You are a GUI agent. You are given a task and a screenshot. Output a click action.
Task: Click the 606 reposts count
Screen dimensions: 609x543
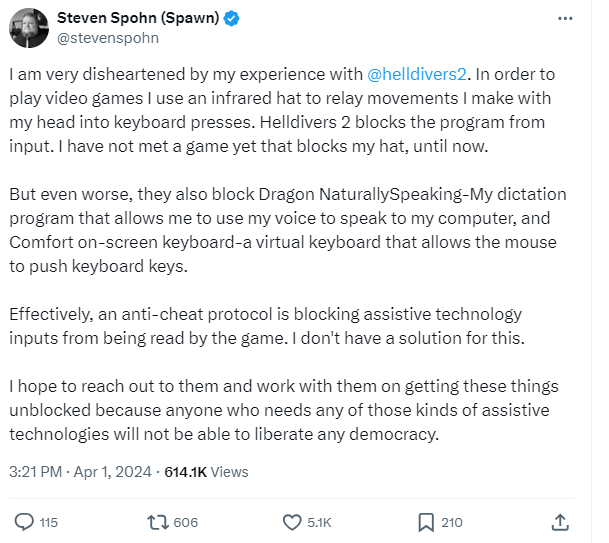(x=185, y=522)
